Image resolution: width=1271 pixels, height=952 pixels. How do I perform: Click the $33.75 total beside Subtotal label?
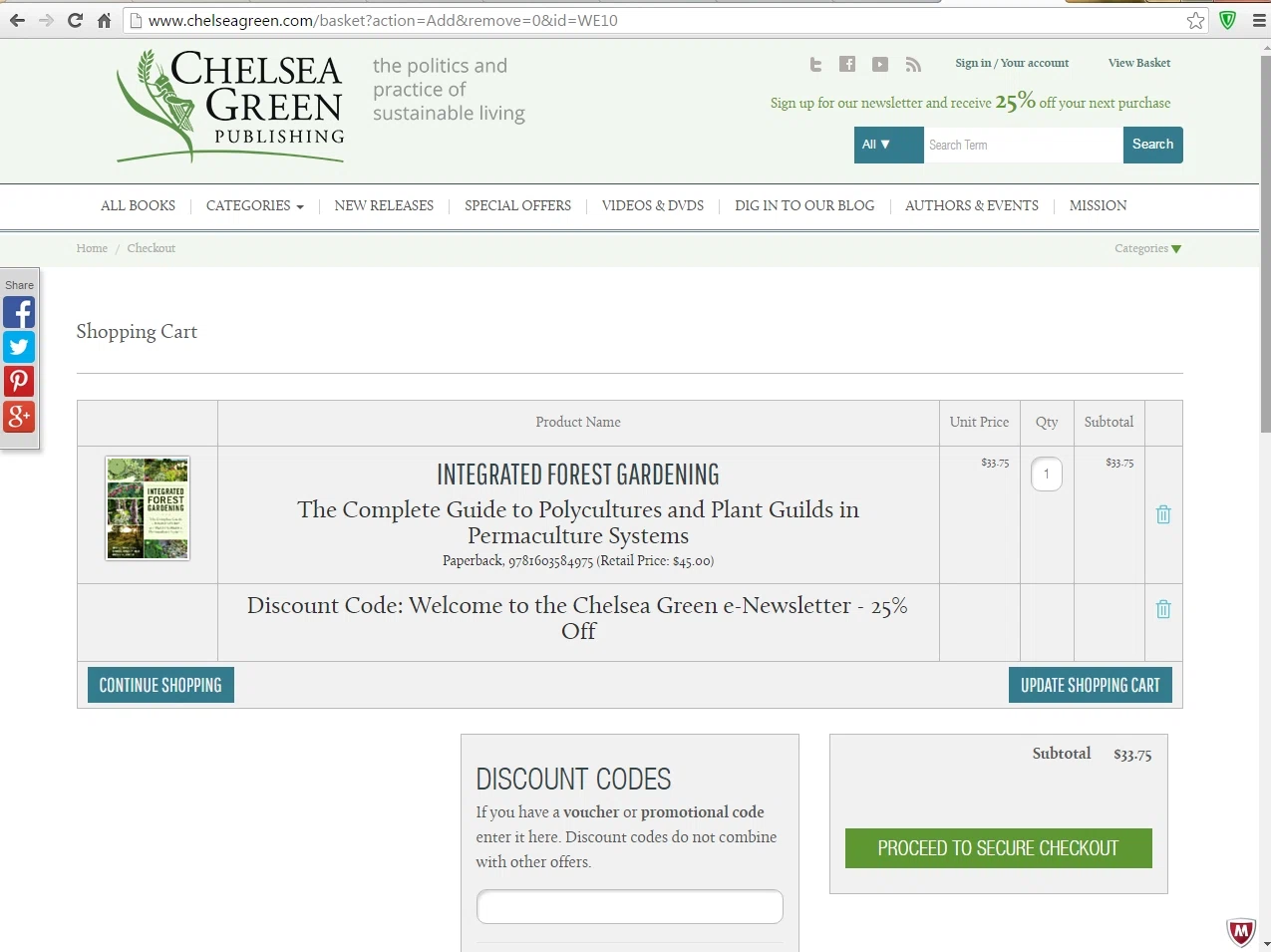(1132, 755)
